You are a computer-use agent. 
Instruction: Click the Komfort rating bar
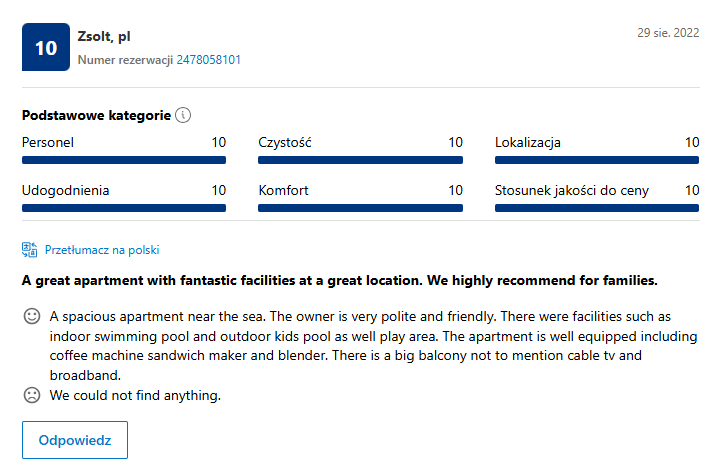point(360,208)
